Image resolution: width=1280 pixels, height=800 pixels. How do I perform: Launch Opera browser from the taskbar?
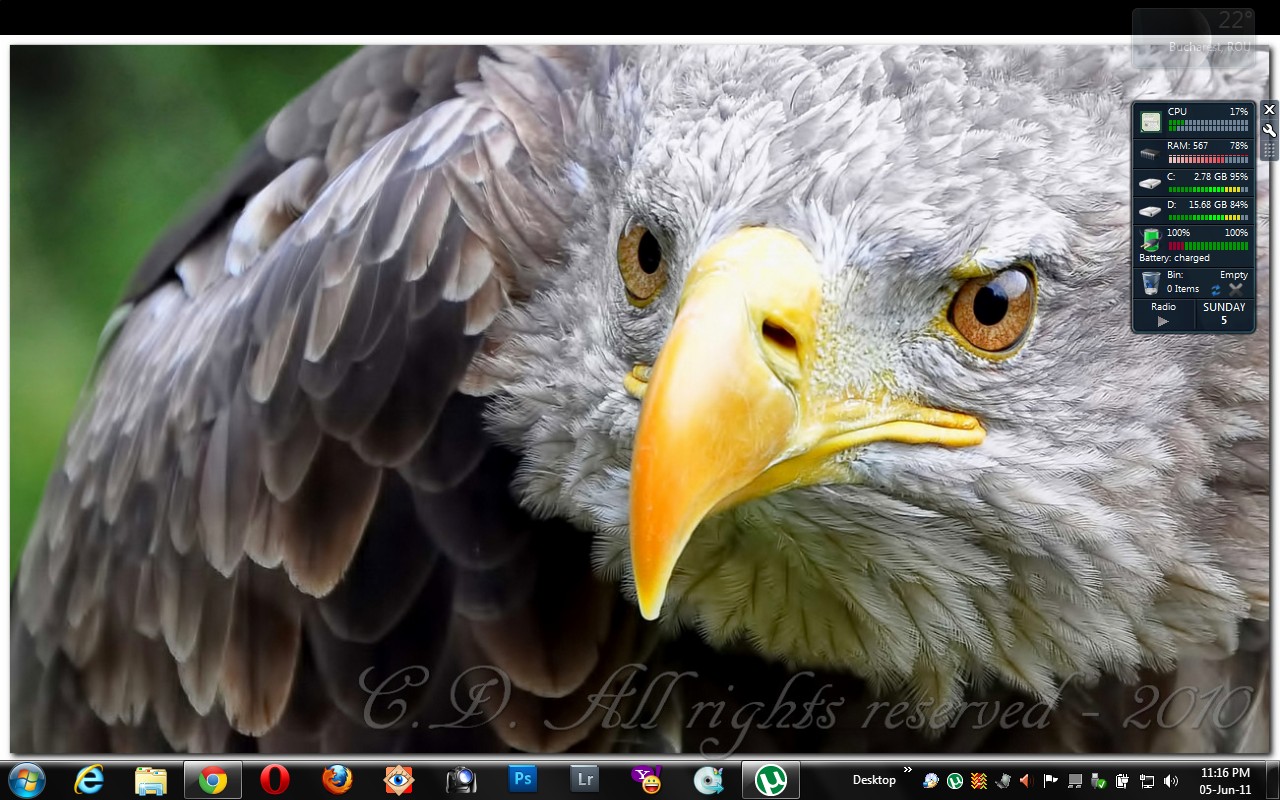(275, 779)
